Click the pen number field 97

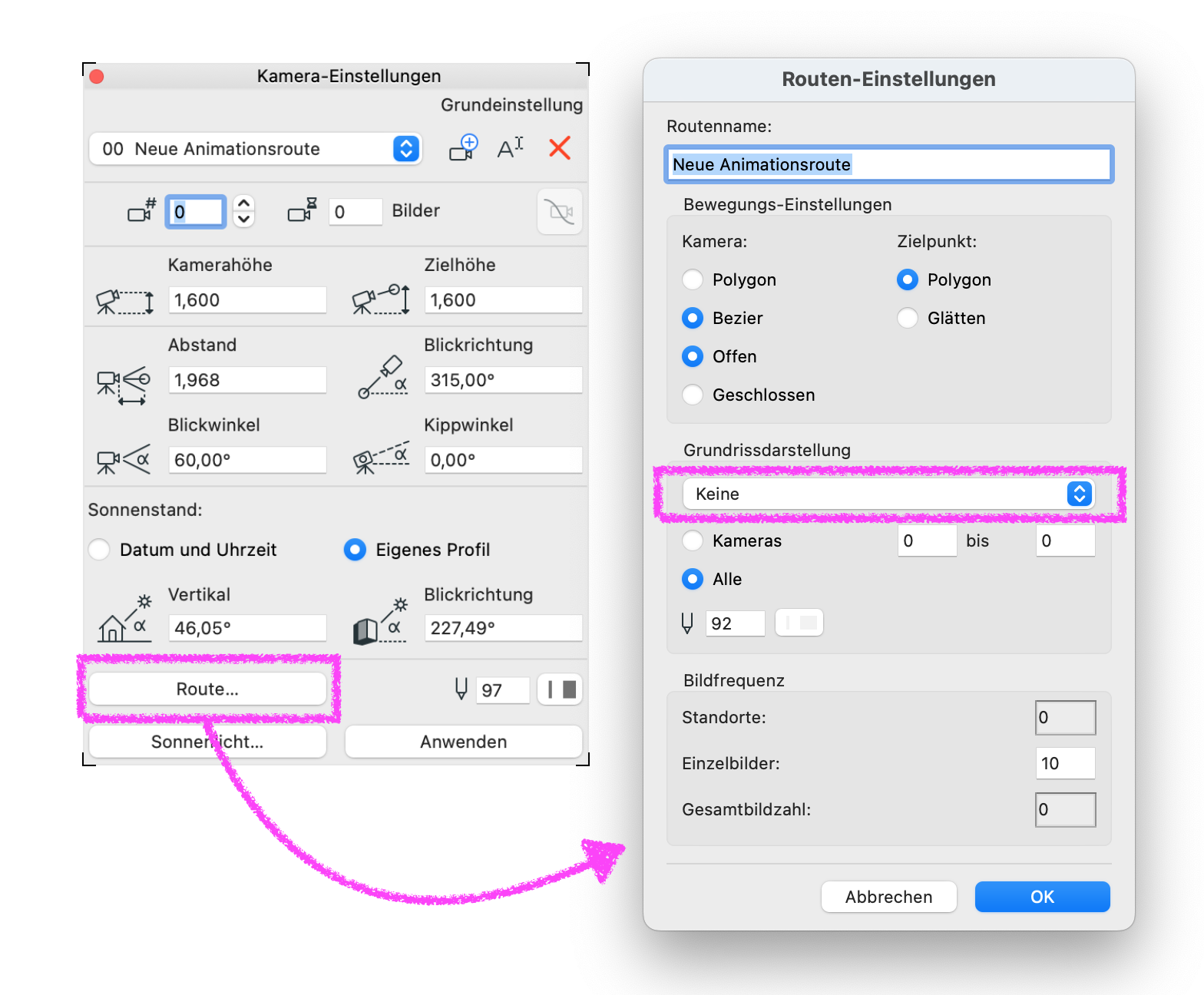click(503, 690)
